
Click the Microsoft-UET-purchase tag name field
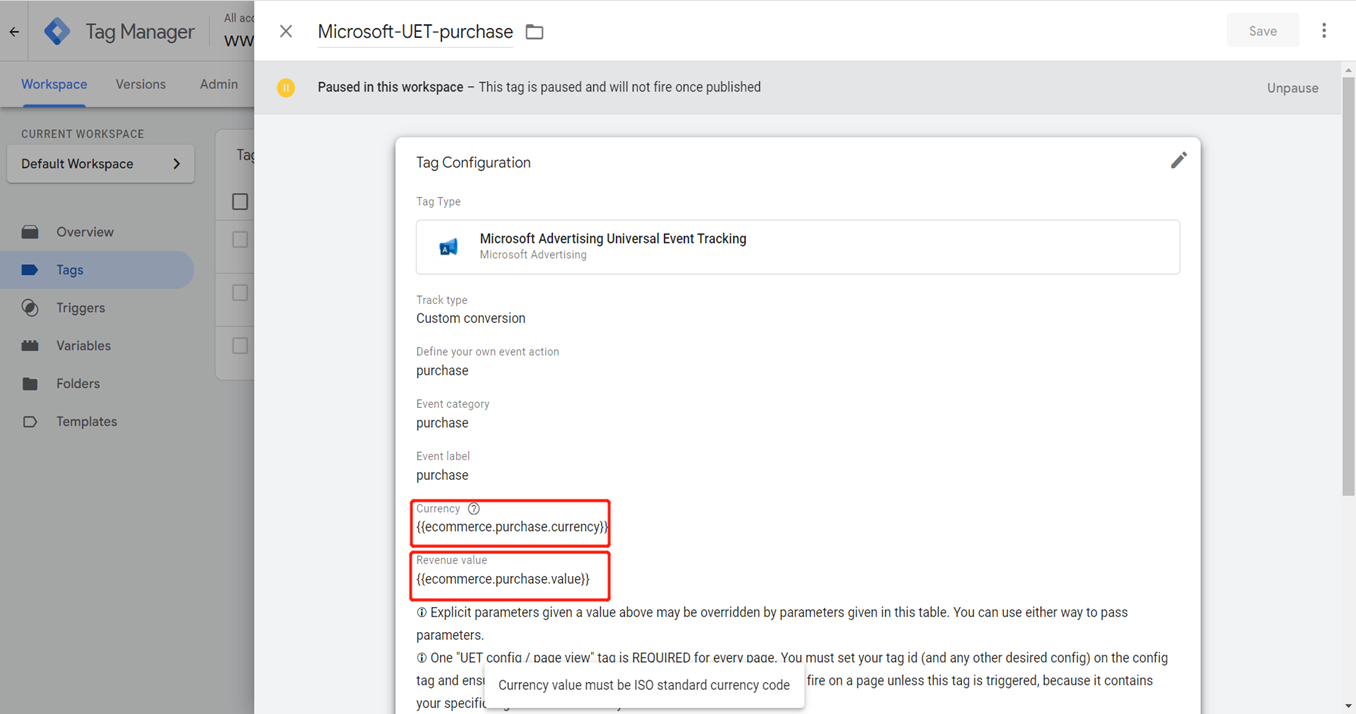pyautogui.click(x=415, y=32)
